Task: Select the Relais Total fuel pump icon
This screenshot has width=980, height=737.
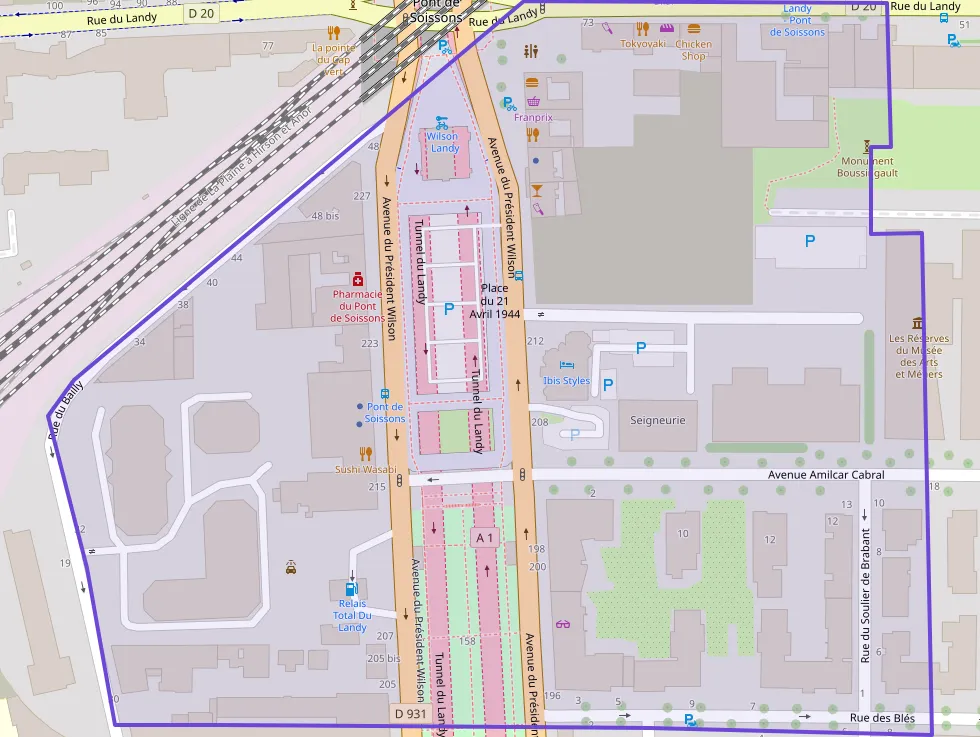Action: [351, 589]
